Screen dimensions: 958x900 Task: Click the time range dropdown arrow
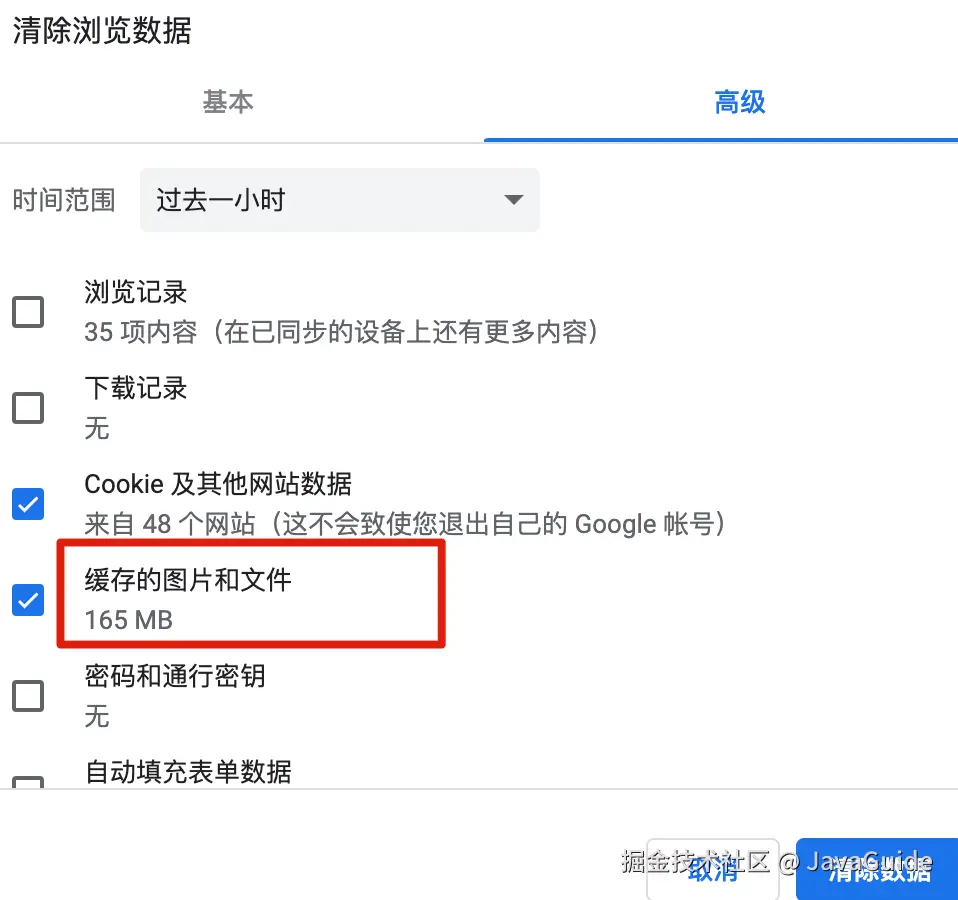513,200
